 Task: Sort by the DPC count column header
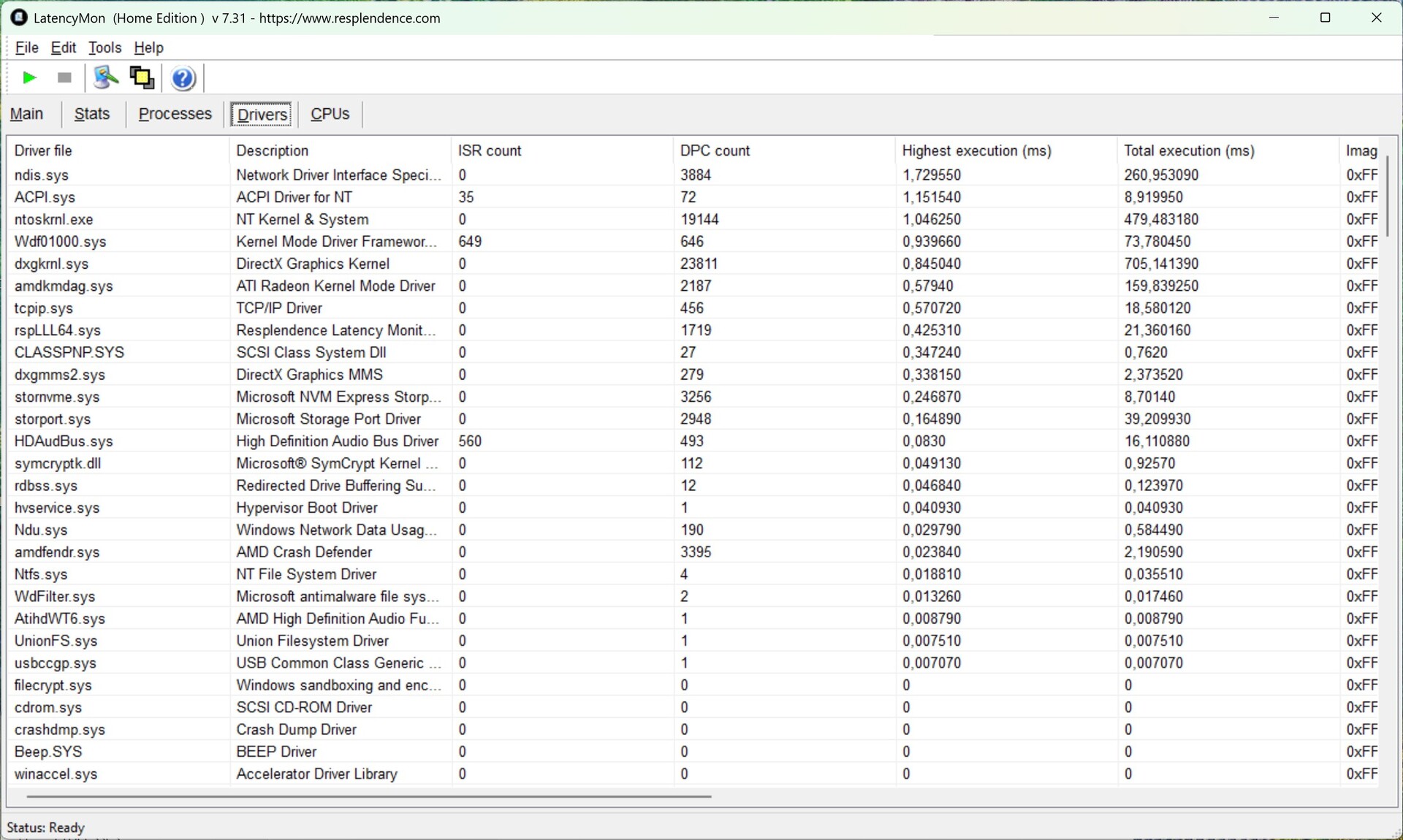(715, 150)
